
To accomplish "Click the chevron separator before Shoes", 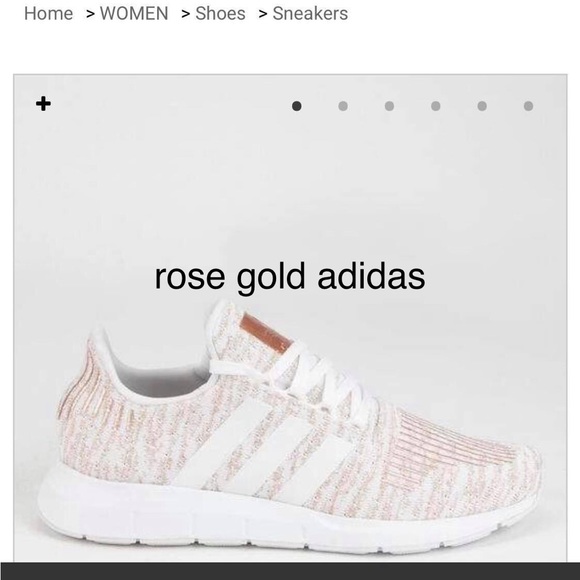I will tap(186, 14).
